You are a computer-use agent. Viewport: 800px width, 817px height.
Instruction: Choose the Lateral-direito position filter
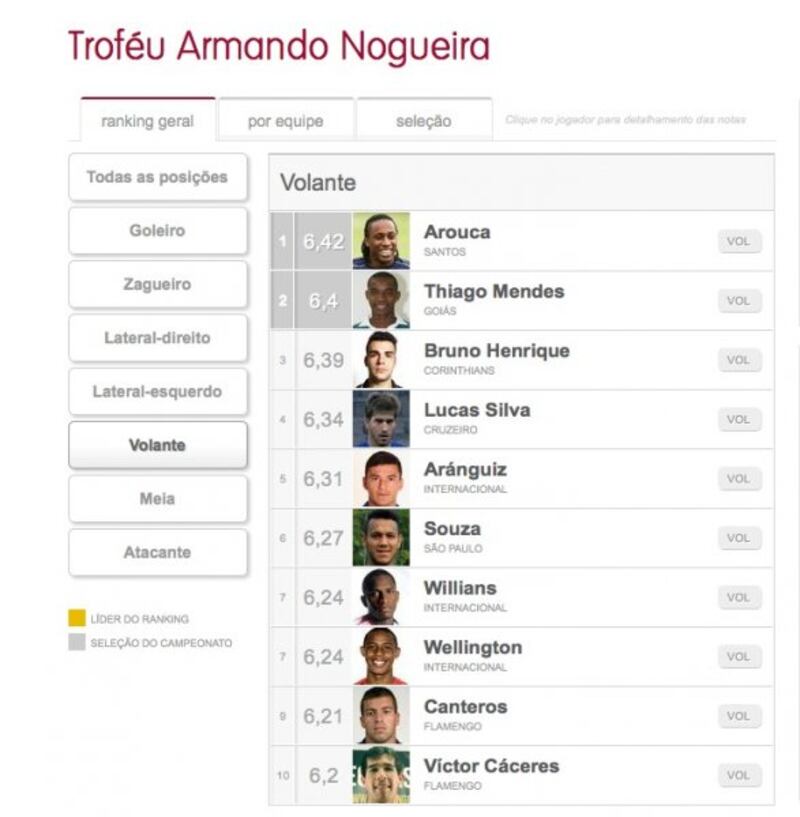(x=157, y=338)
